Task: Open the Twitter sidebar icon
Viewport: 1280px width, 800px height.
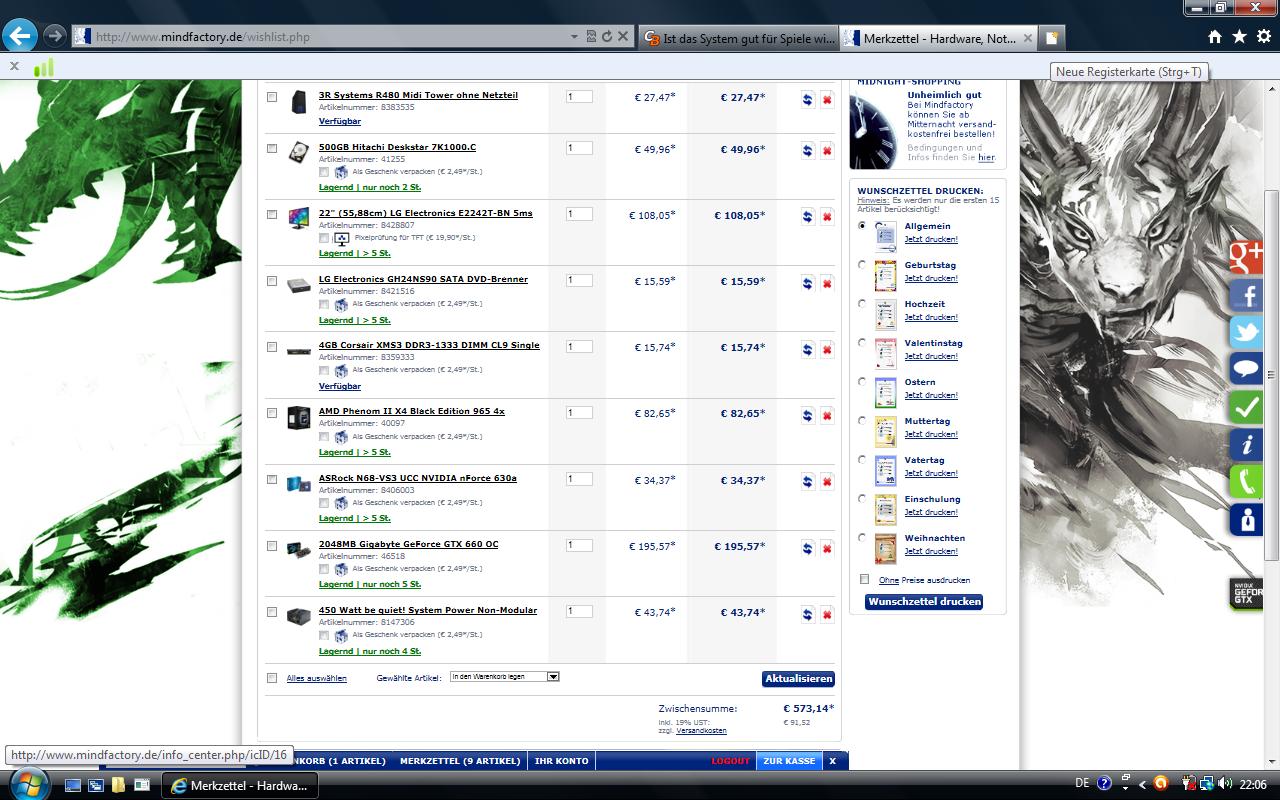Action: [x=1246, y=333]
